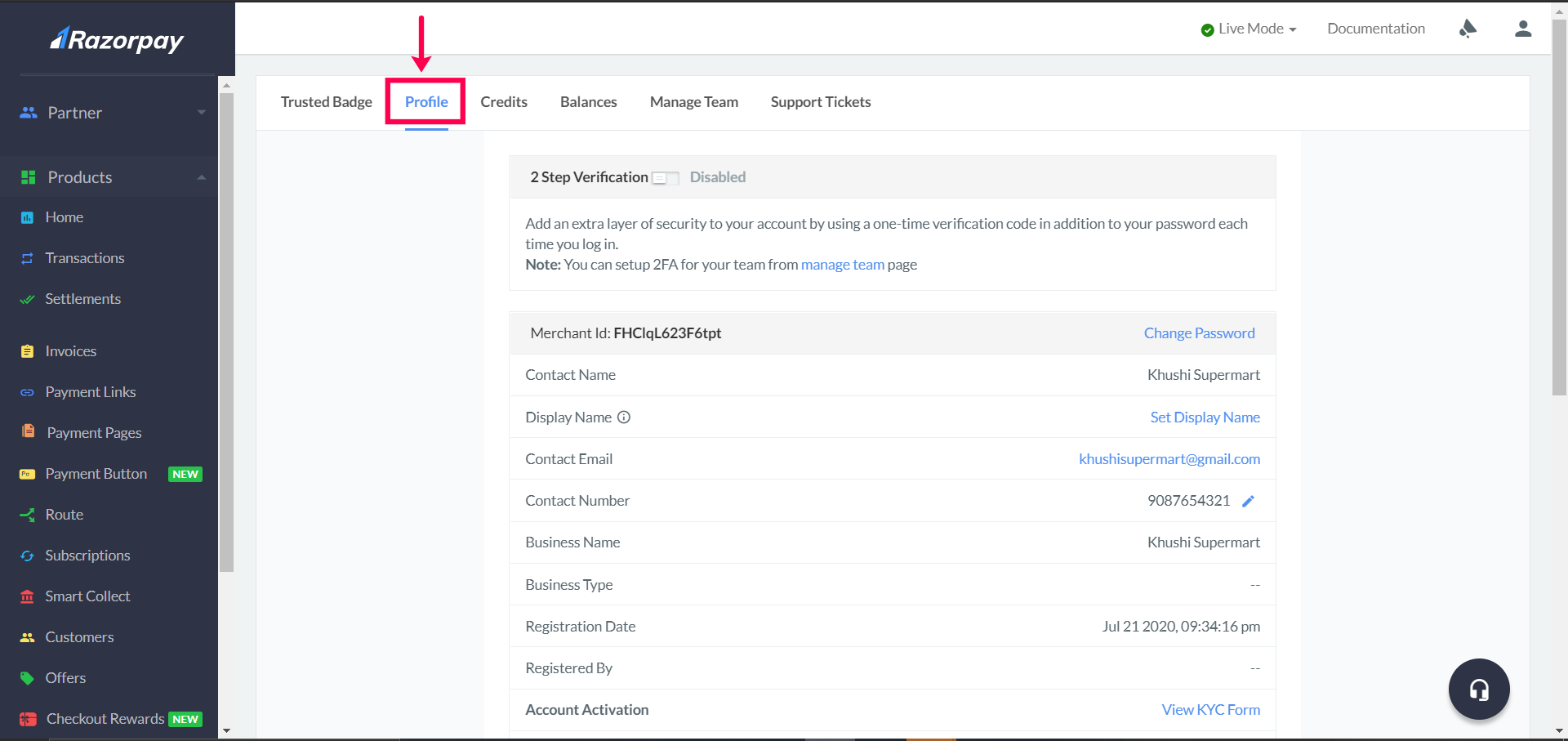Open the View KYC Form link

(x=1210, y=710)
